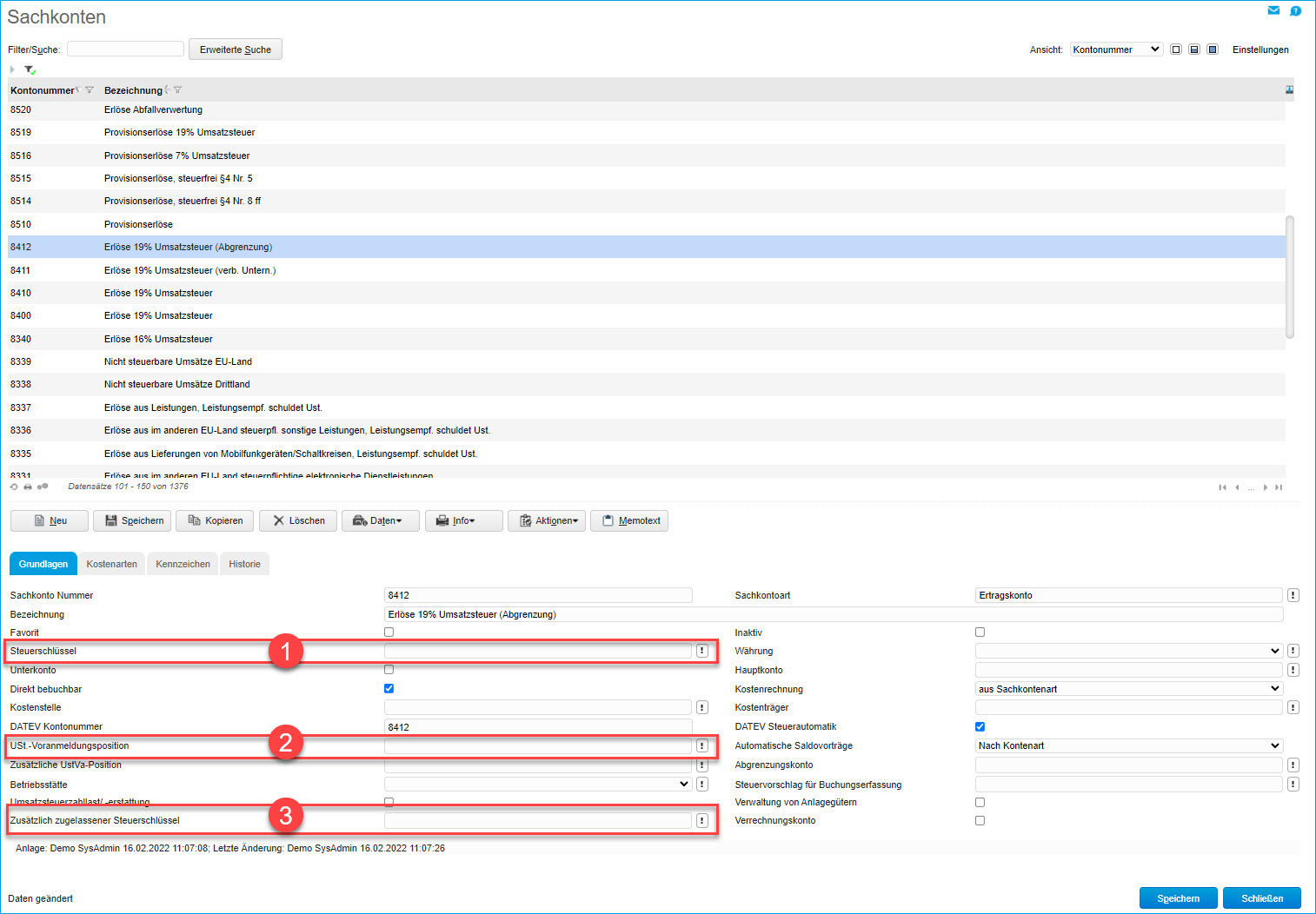Image resolution: width=1316 pixels, height=914 pixels.
Task: Tick the Favorit checkbox
Action: tap(389, 633)
